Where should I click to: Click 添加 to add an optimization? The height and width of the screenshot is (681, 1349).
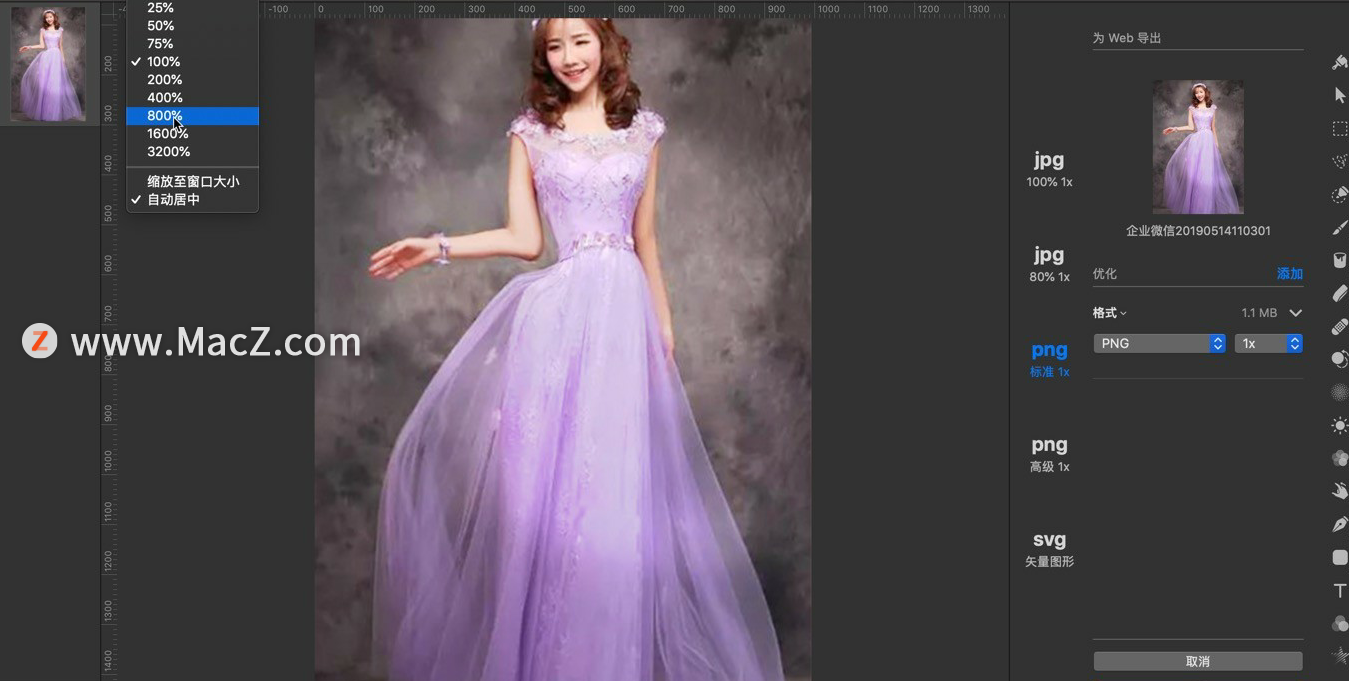tap(1290, 274)
